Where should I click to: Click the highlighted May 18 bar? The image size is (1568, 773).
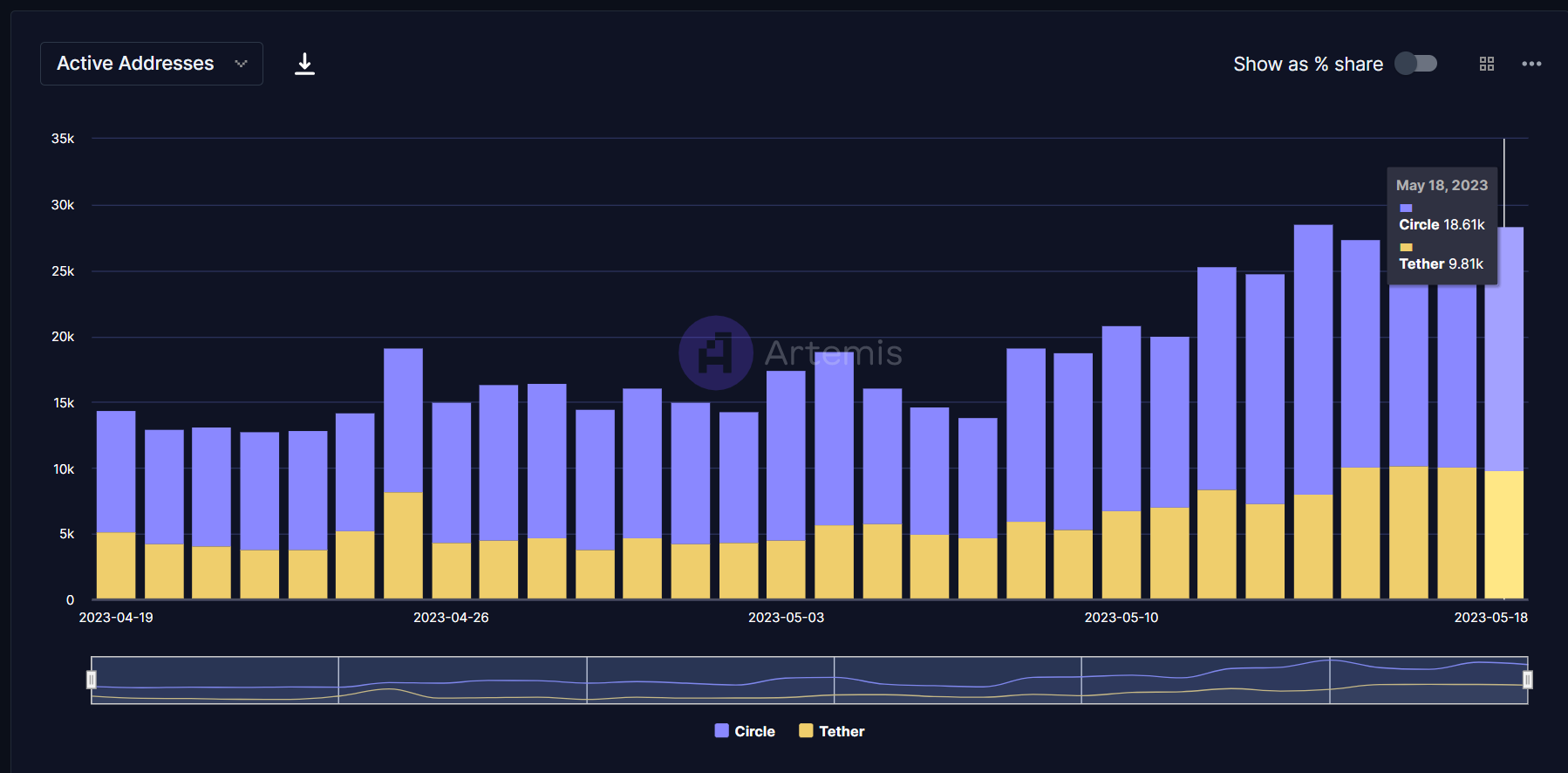(1504, 413)
